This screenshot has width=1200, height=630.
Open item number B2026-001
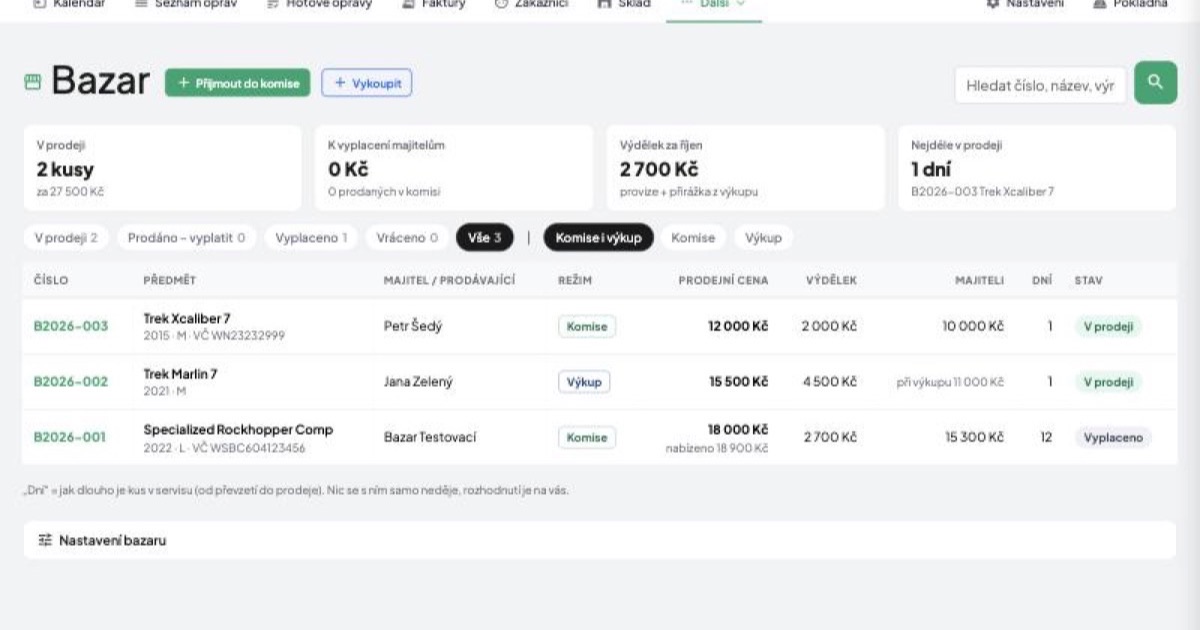pyautogui.click(x=71, y=437)
